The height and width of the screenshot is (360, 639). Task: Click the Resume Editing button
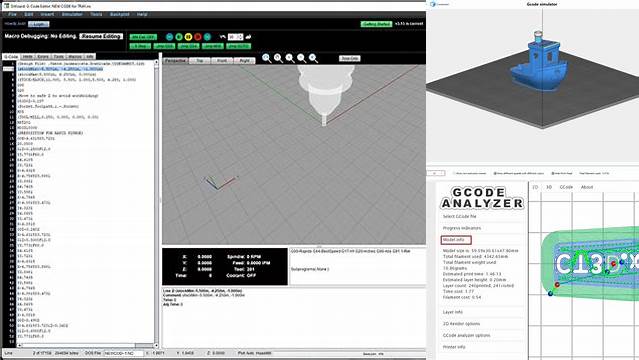click(x=101, y=36)
